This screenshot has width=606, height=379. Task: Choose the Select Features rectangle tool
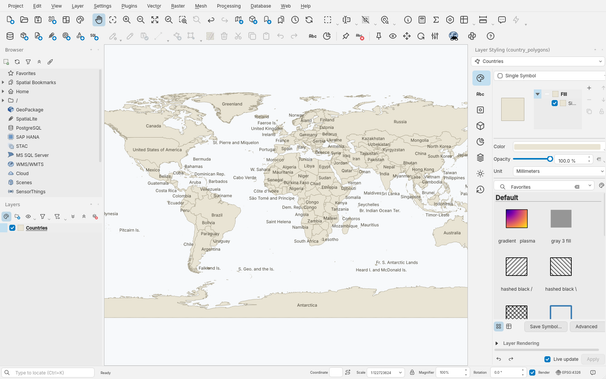click(x=328, y=20)
